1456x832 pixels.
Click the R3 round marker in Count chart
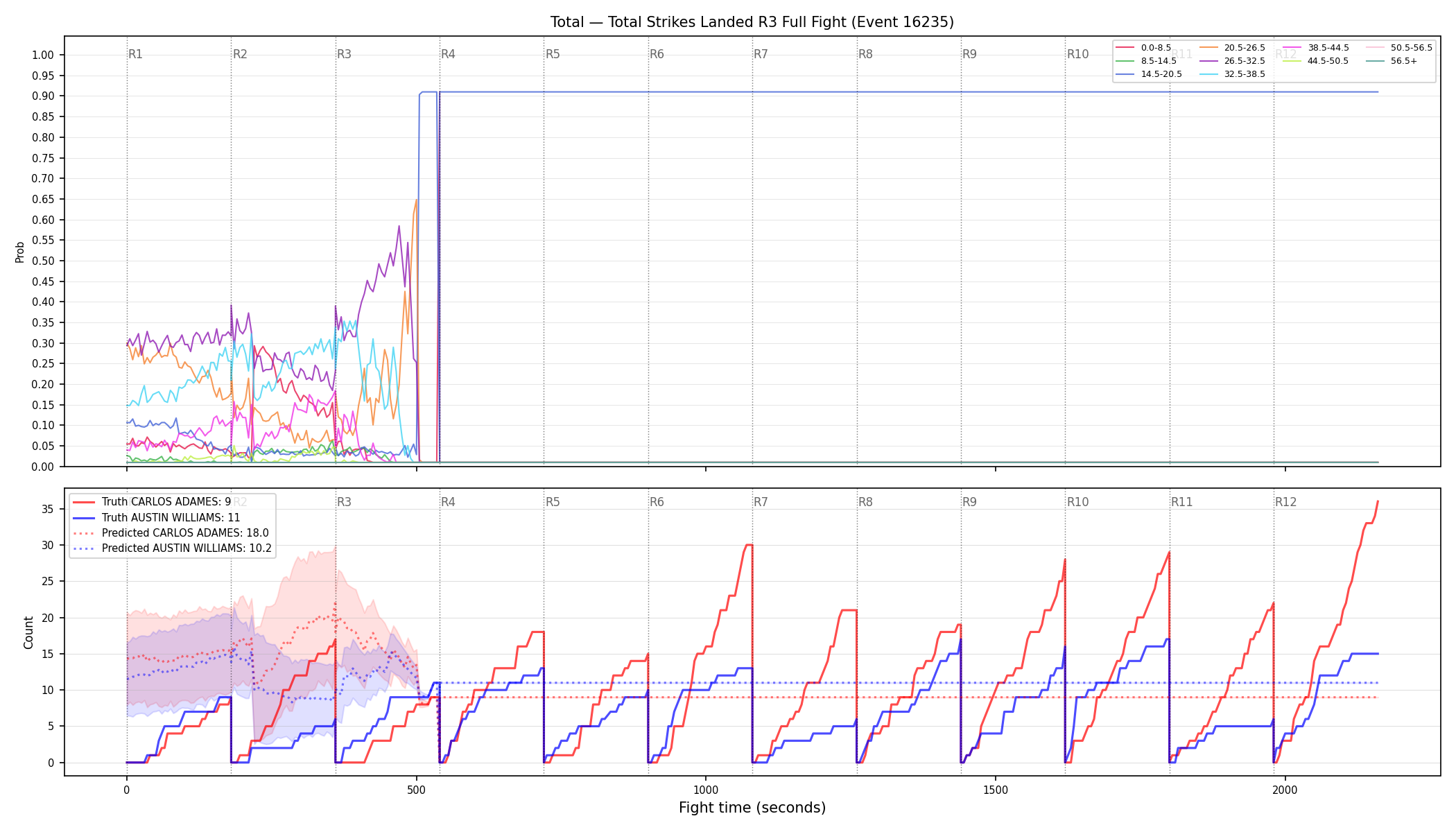point(344,502)
